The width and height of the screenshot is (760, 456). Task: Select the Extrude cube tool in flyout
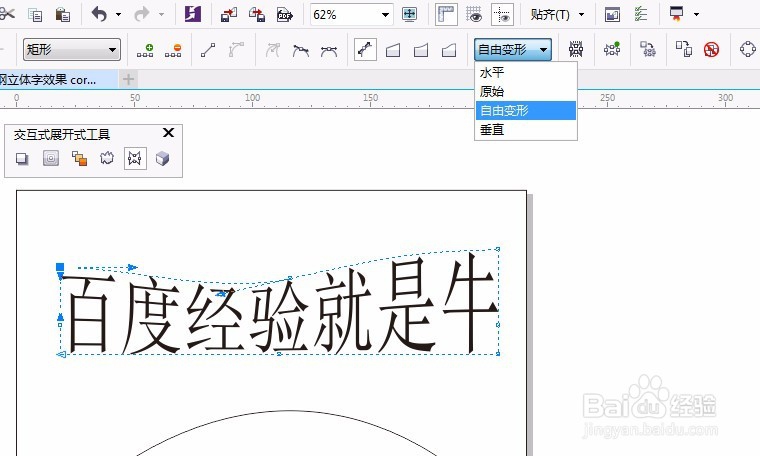pos(163,158)
